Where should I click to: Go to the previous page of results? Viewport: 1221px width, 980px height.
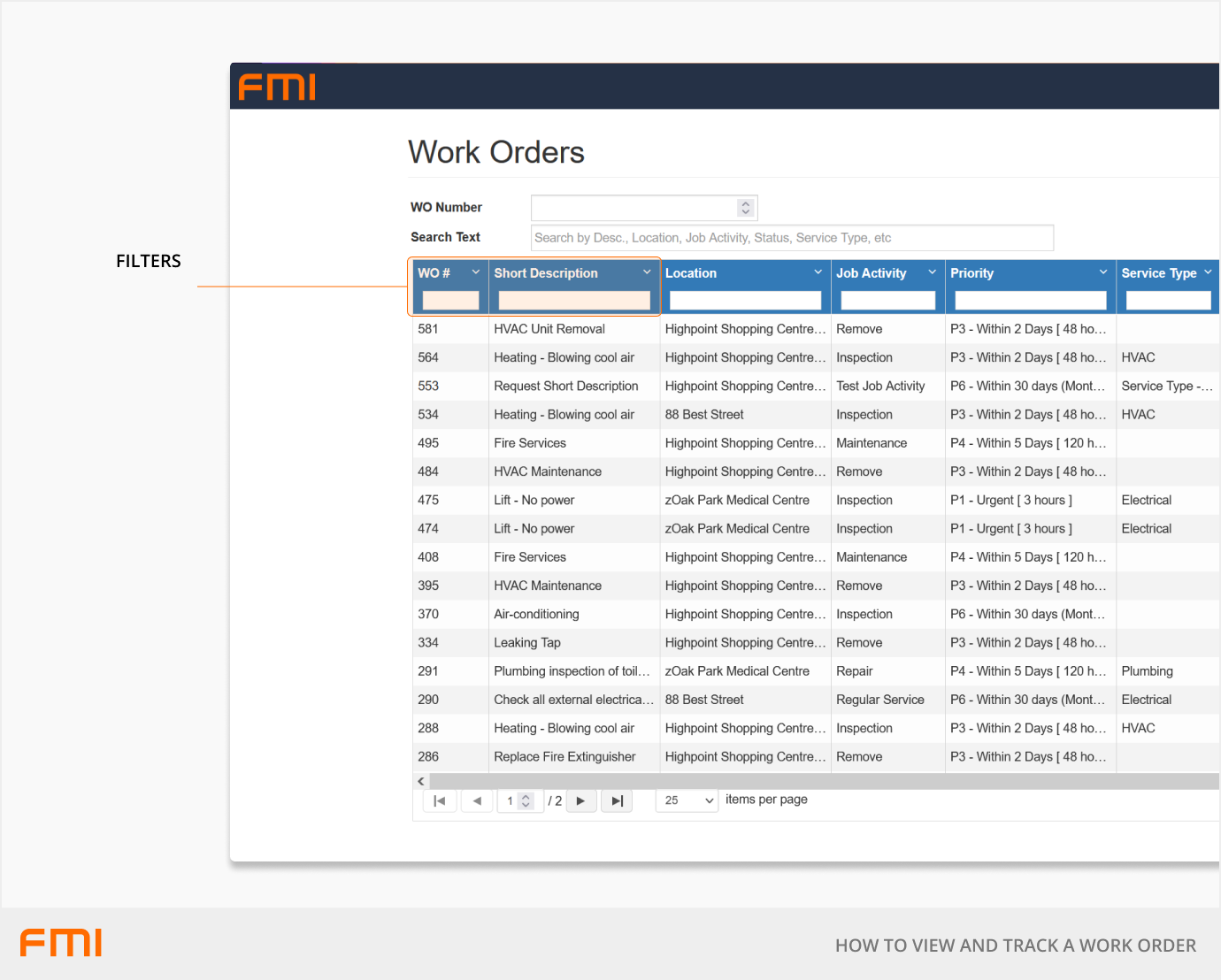click(477, 800)
